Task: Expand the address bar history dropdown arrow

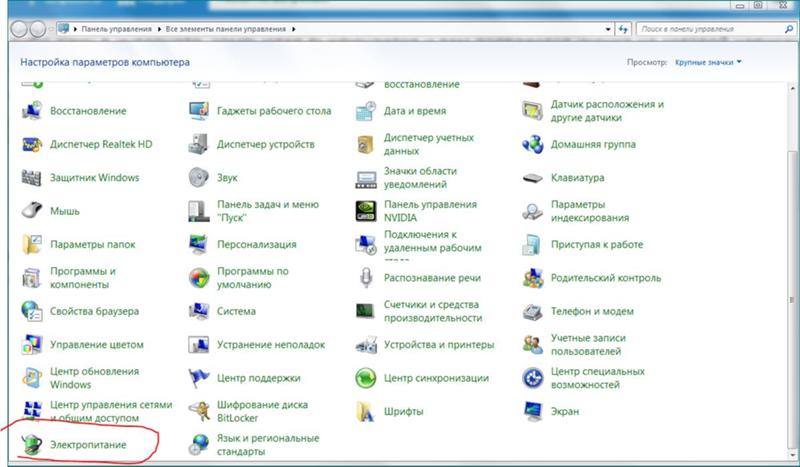Action: tap(608, 29)
